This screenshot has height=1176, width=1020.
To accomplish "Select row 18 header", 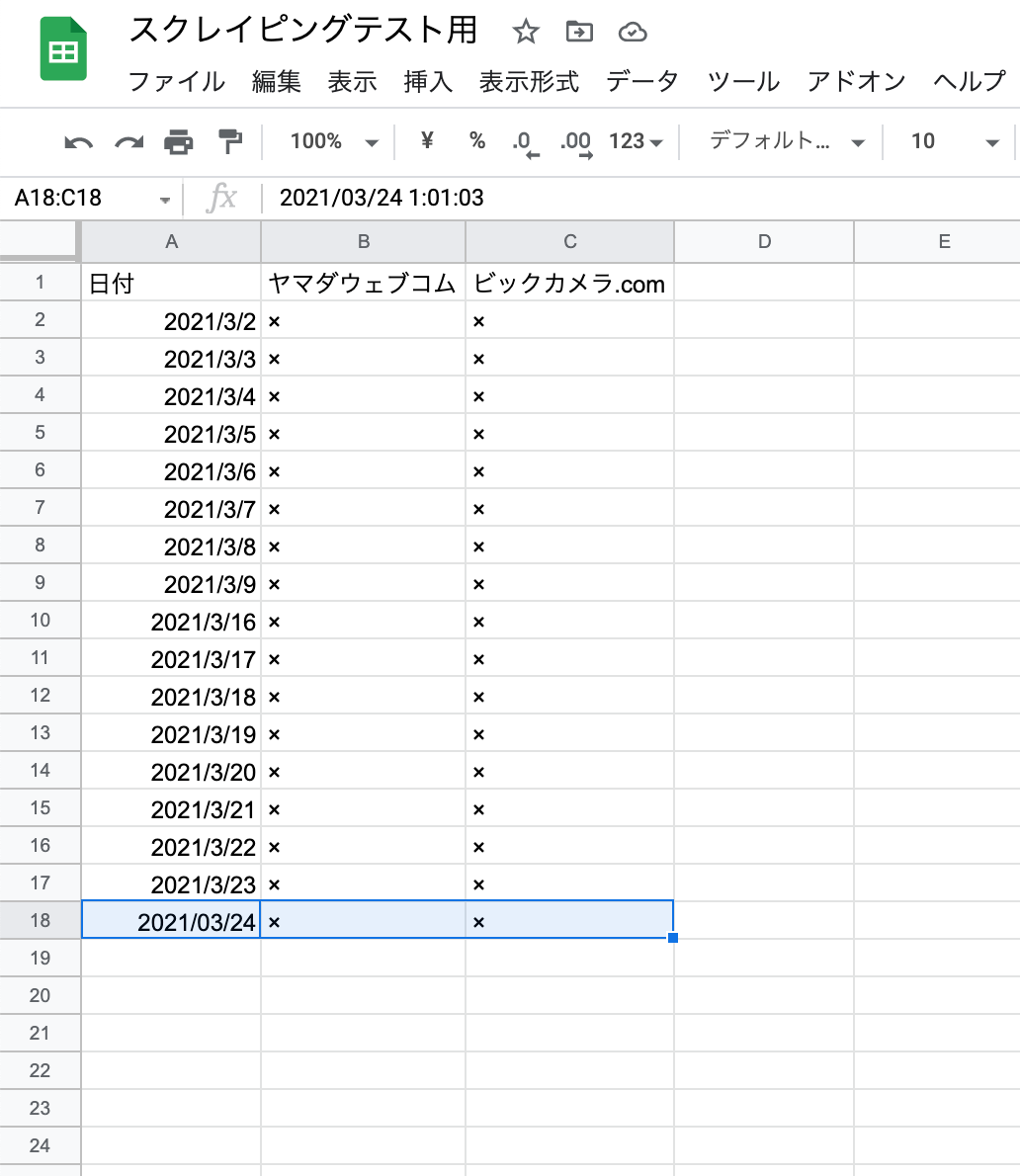I will pyautogui.click(x=40, y=920).
